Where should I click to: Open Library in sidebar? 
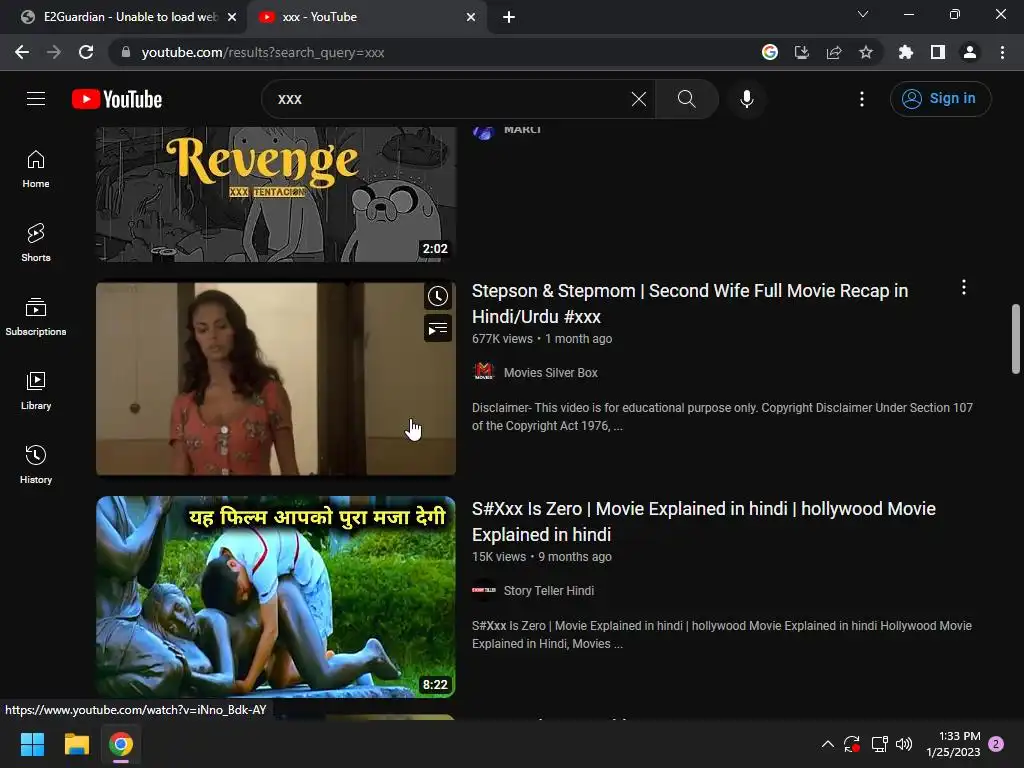pyautogui.click(x=36, y=391)
